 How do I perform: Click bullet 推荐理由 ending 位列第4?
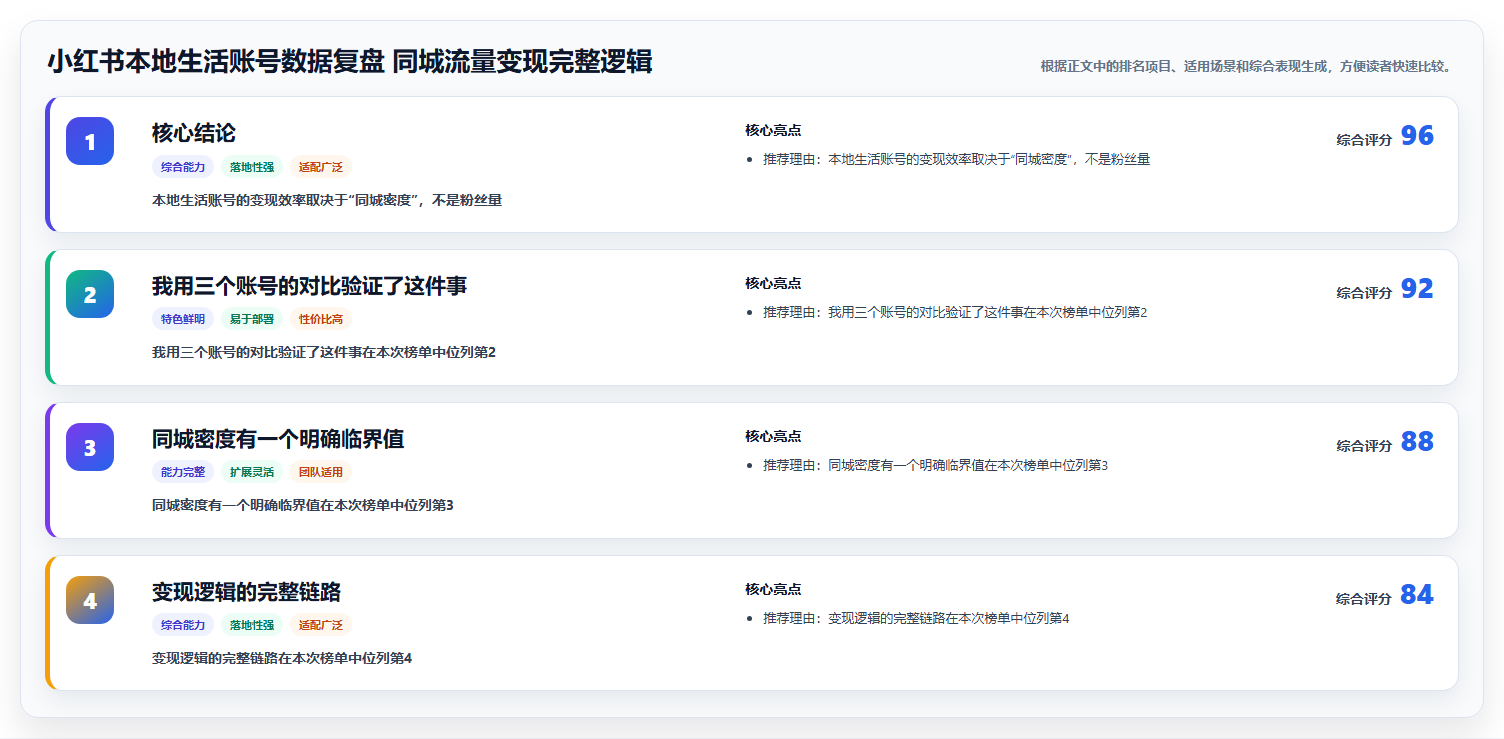916,618
